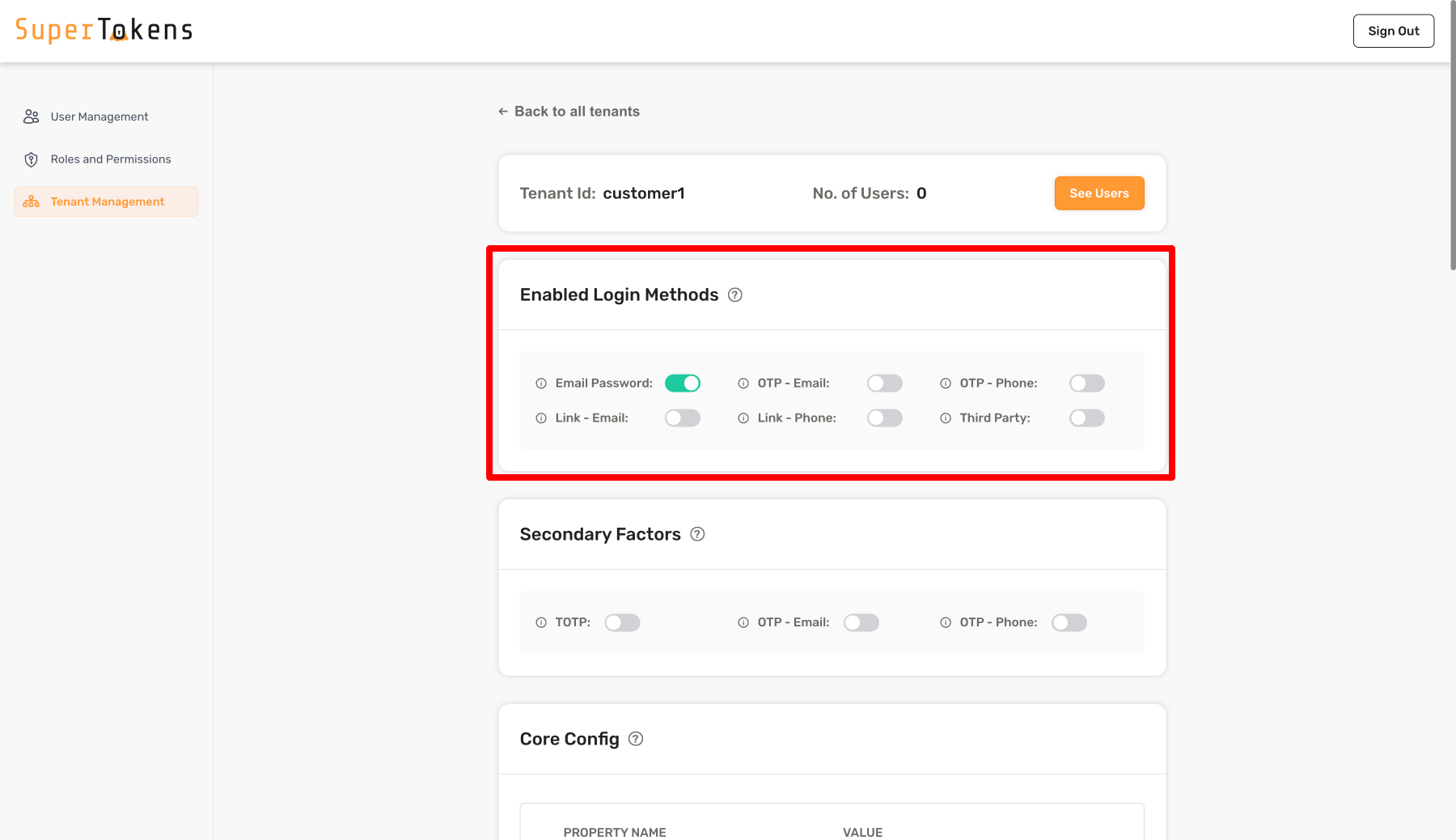Click the Sign Out button
Screen dimensions: 1456x840
click(1393, 31)
